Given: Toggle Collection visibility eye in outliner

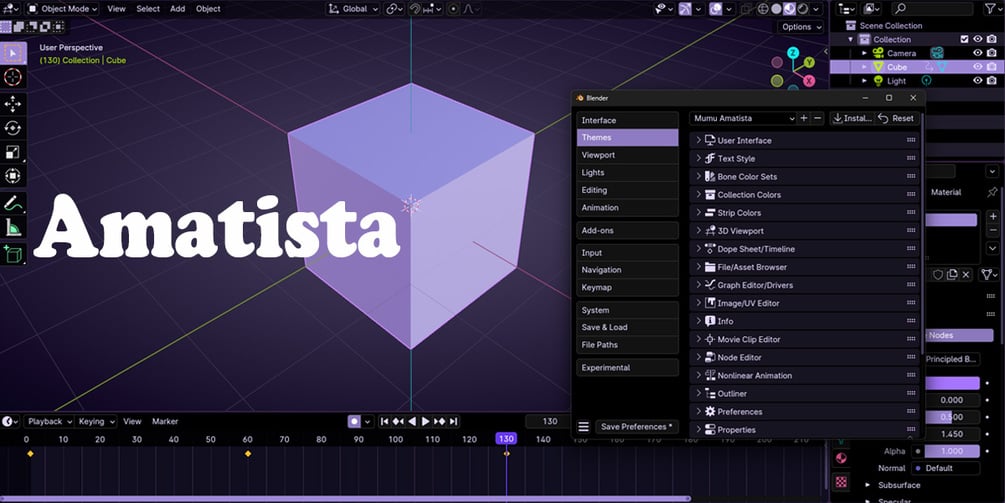Looking at the screenshot, I should coord(977,39).
